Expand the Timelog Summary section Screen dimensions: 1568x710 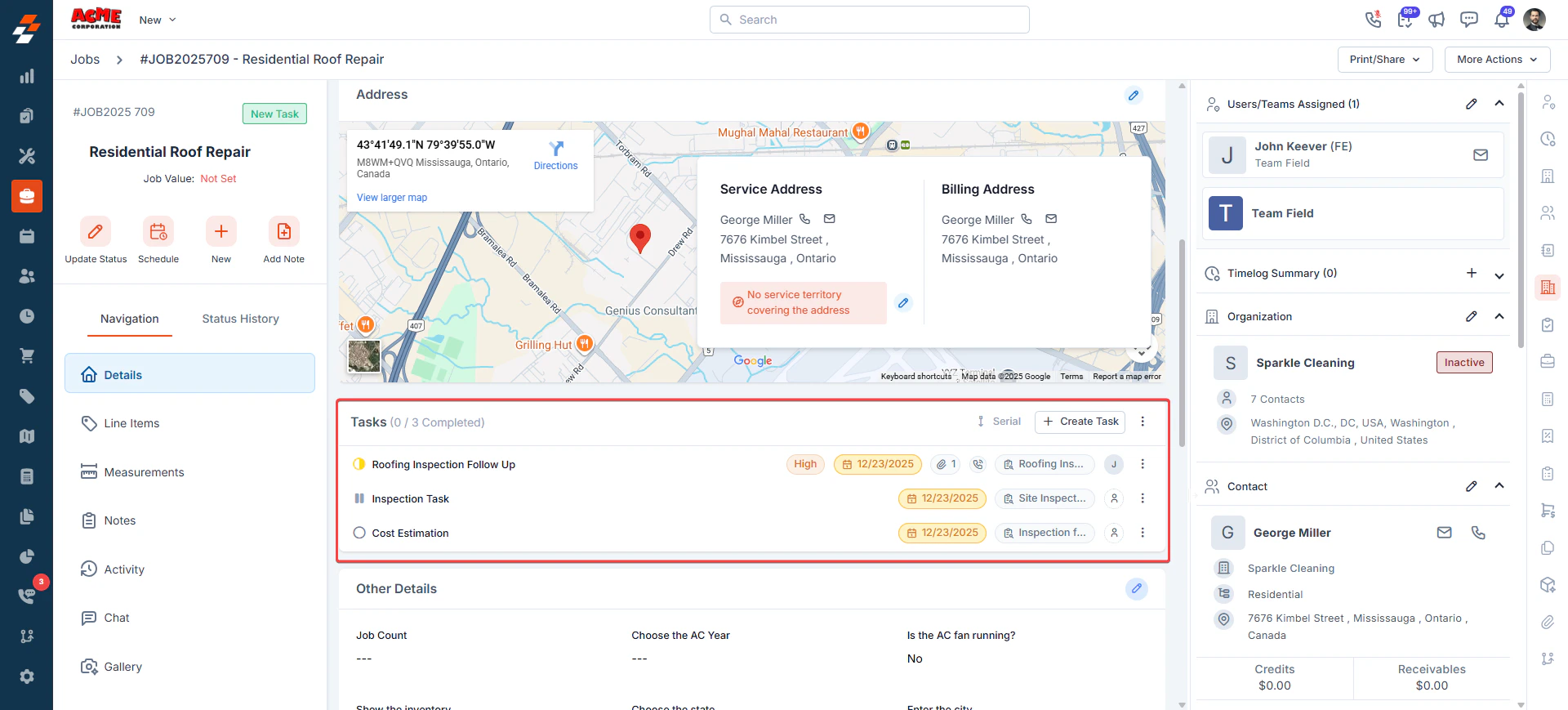pyautogui.click(x=1499, y=275)
